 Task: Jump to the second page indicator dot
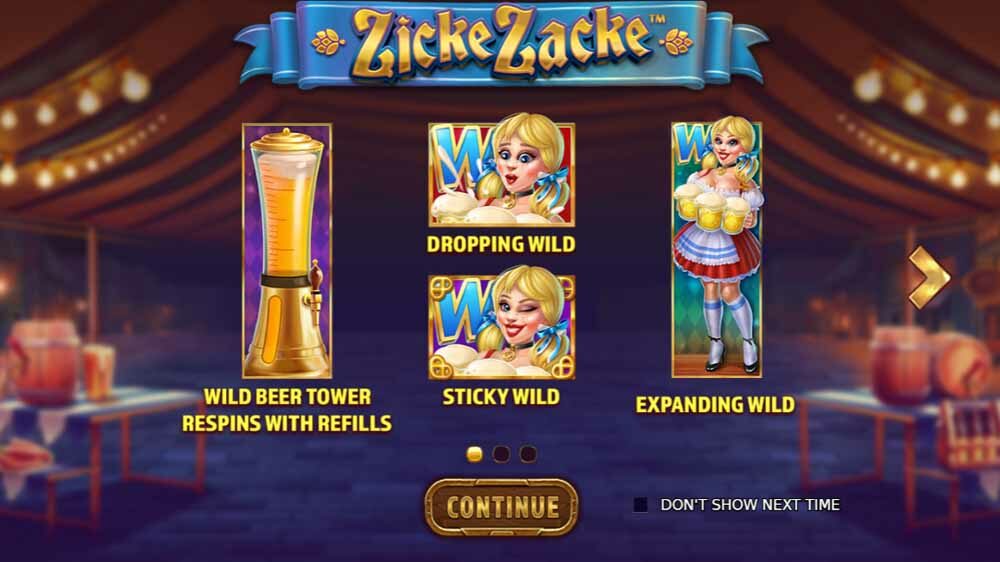(x=501, y=454)
